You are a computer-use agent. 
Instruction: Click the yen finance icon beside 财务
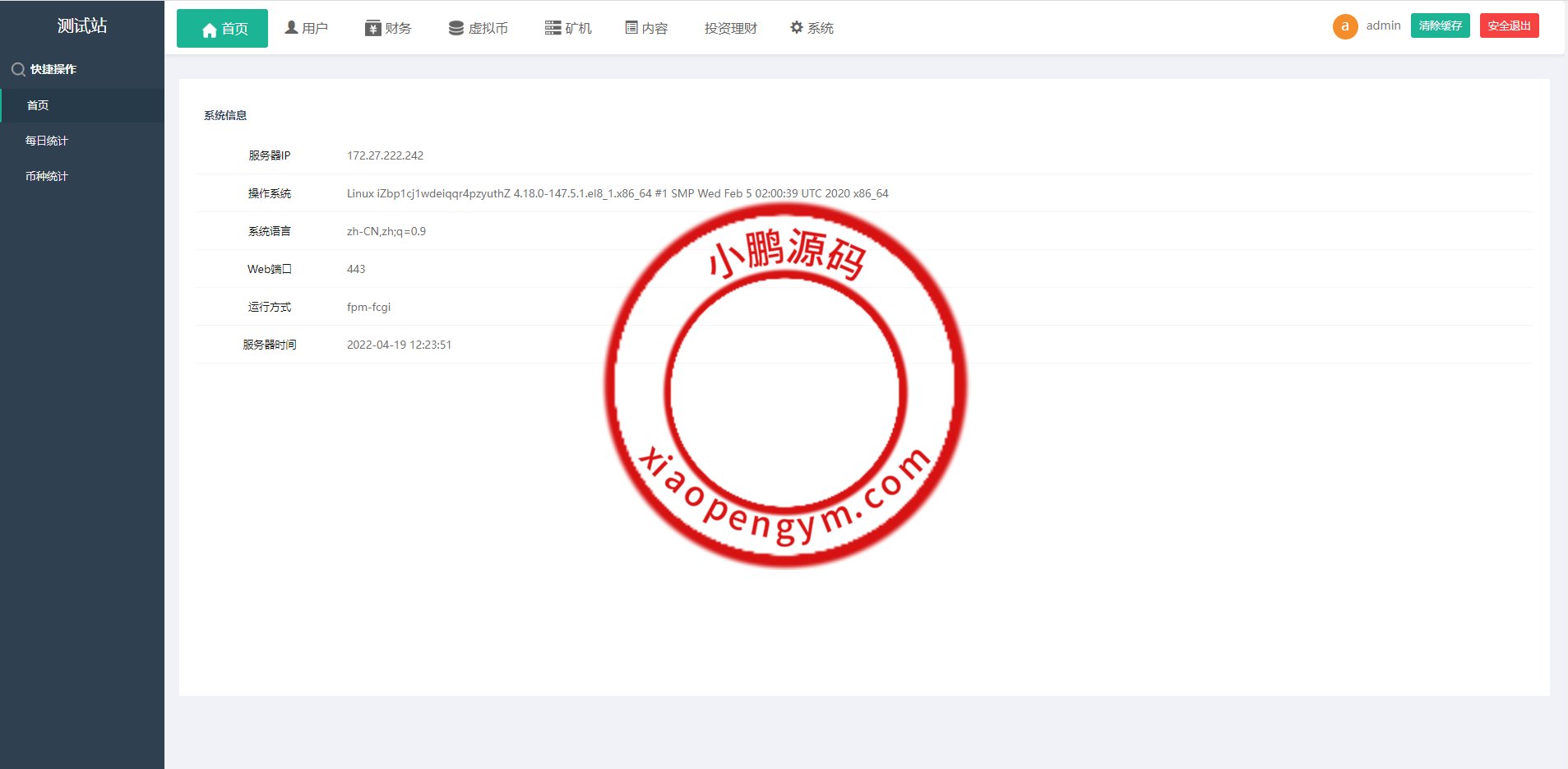(372, 29)
